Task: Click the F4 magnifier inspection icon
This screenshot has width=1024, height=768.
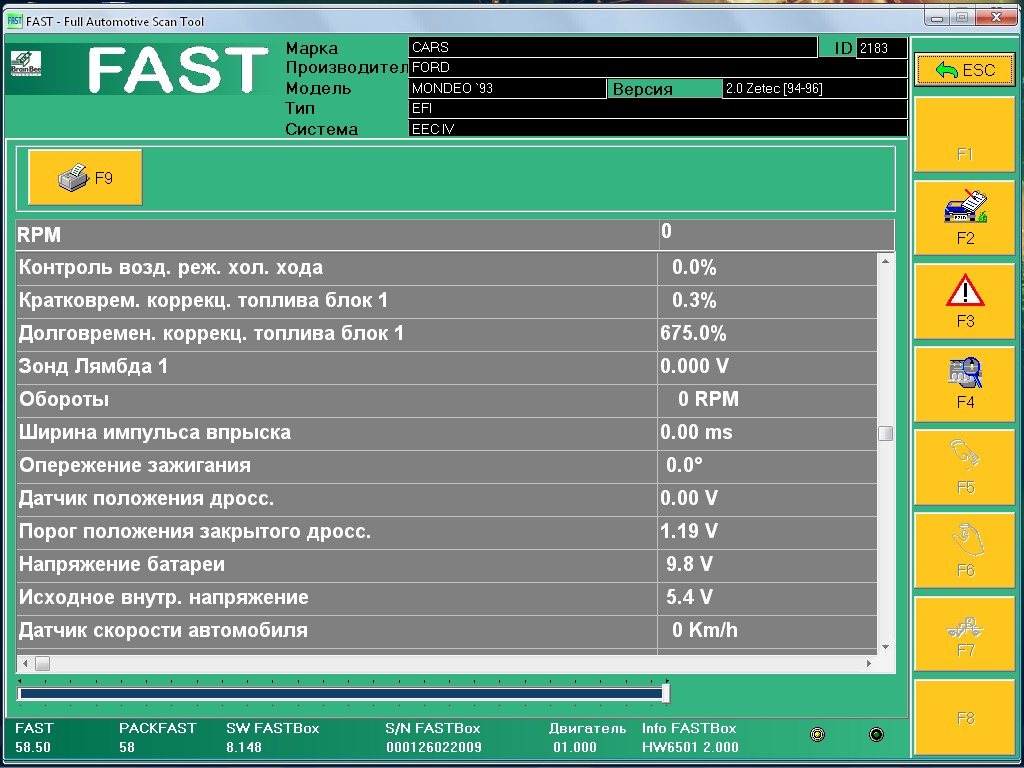Action: [965, 385]
